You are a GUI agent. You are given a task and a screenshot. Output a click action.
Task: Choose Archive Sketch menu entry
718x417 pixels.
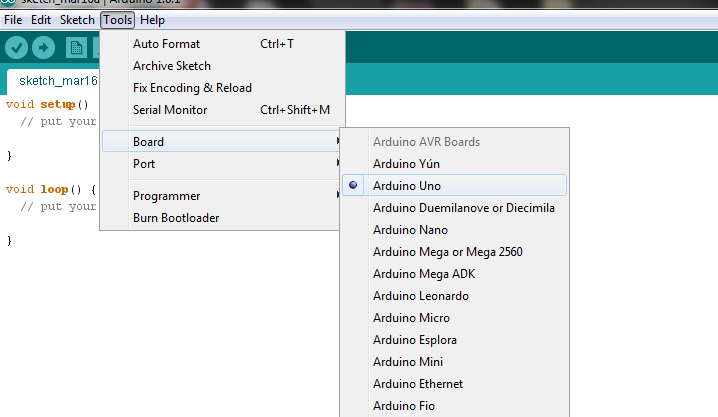(223, 66)
